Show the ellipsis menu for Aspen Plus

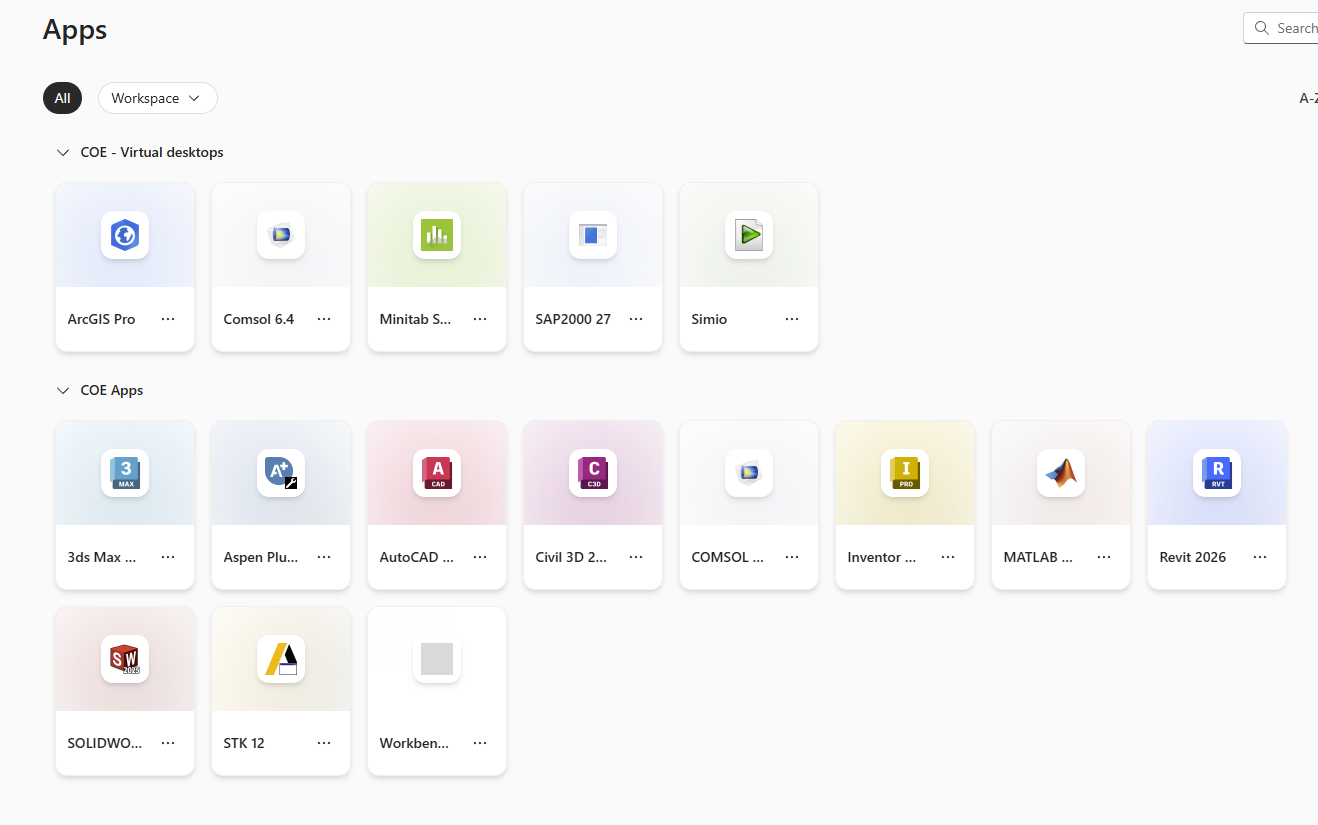coord(324,557)
